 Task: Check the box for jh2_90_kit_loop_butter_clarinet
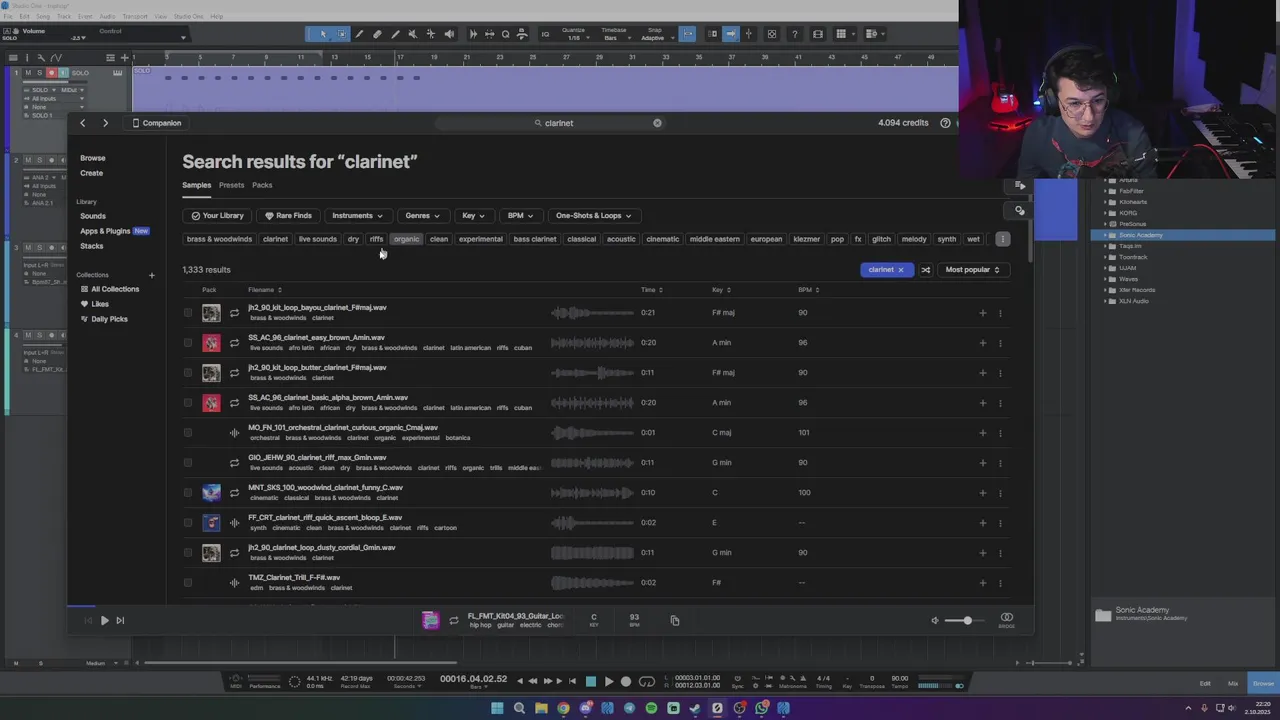click(x=188, y=373)
